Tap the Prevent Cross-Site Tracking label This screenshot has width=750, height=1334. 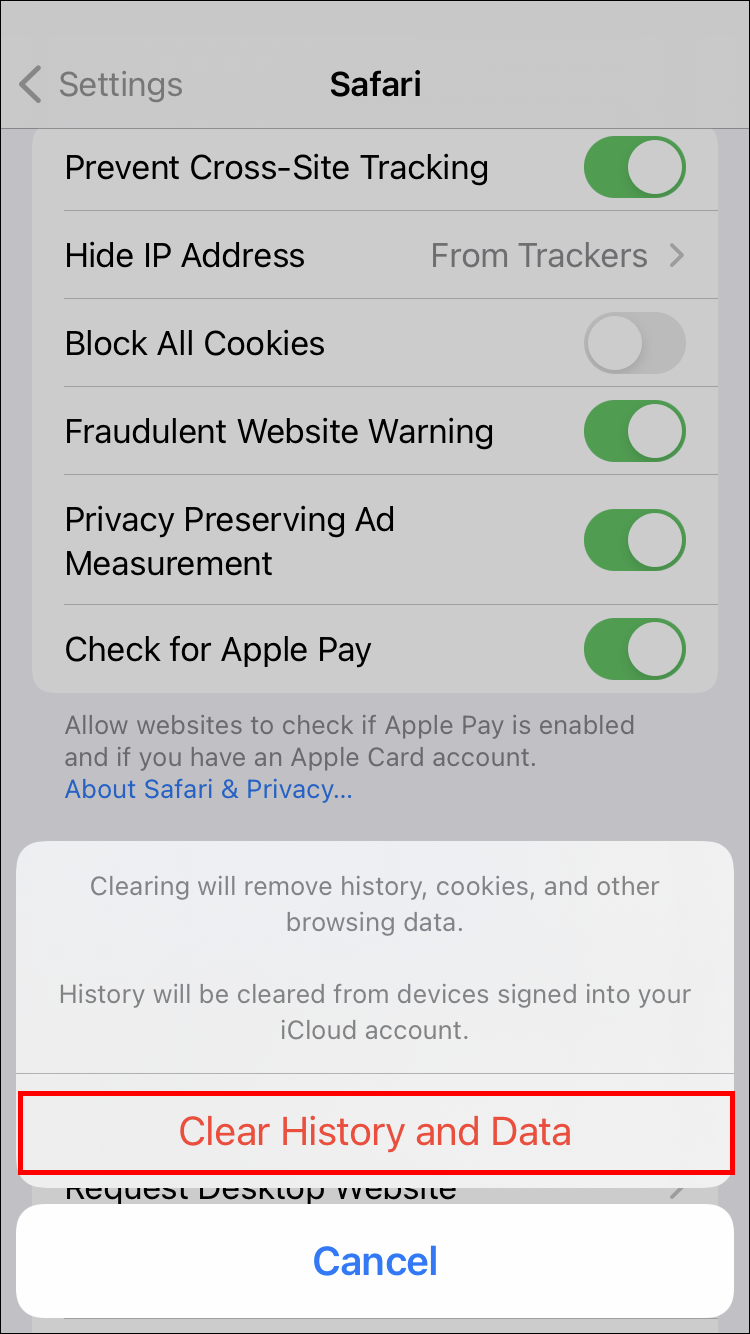277,168
